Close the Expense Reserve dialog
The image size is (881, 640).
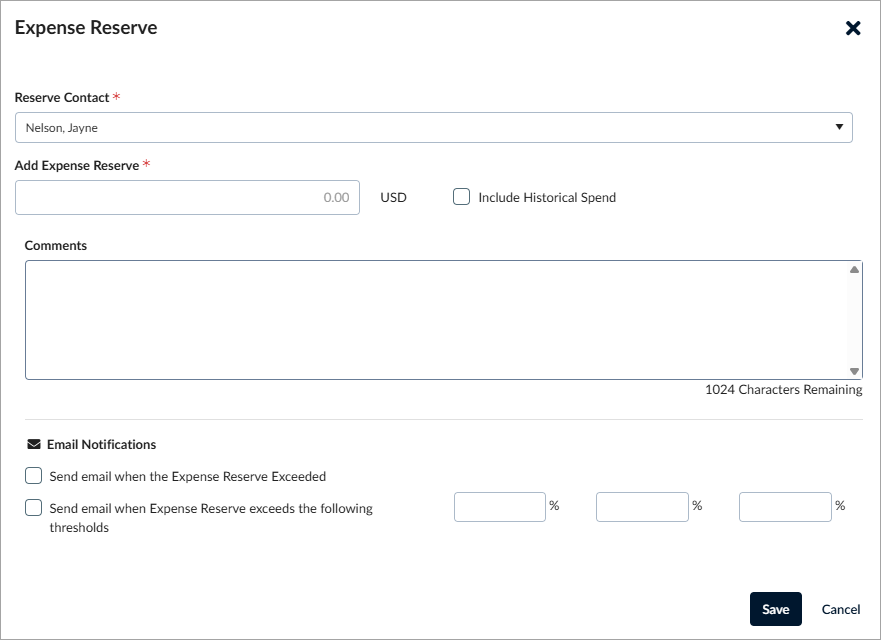pyautogui.click(x=853, y=28)
